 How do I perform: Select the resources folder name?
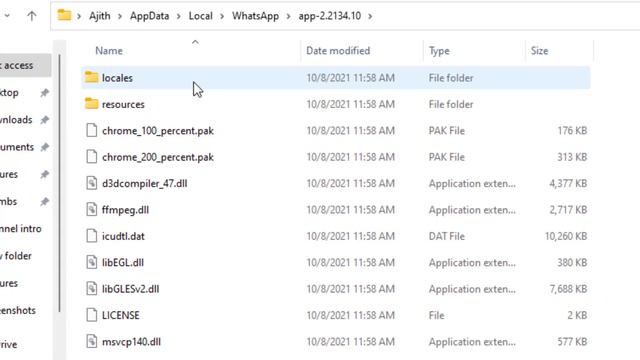(123, 104)
